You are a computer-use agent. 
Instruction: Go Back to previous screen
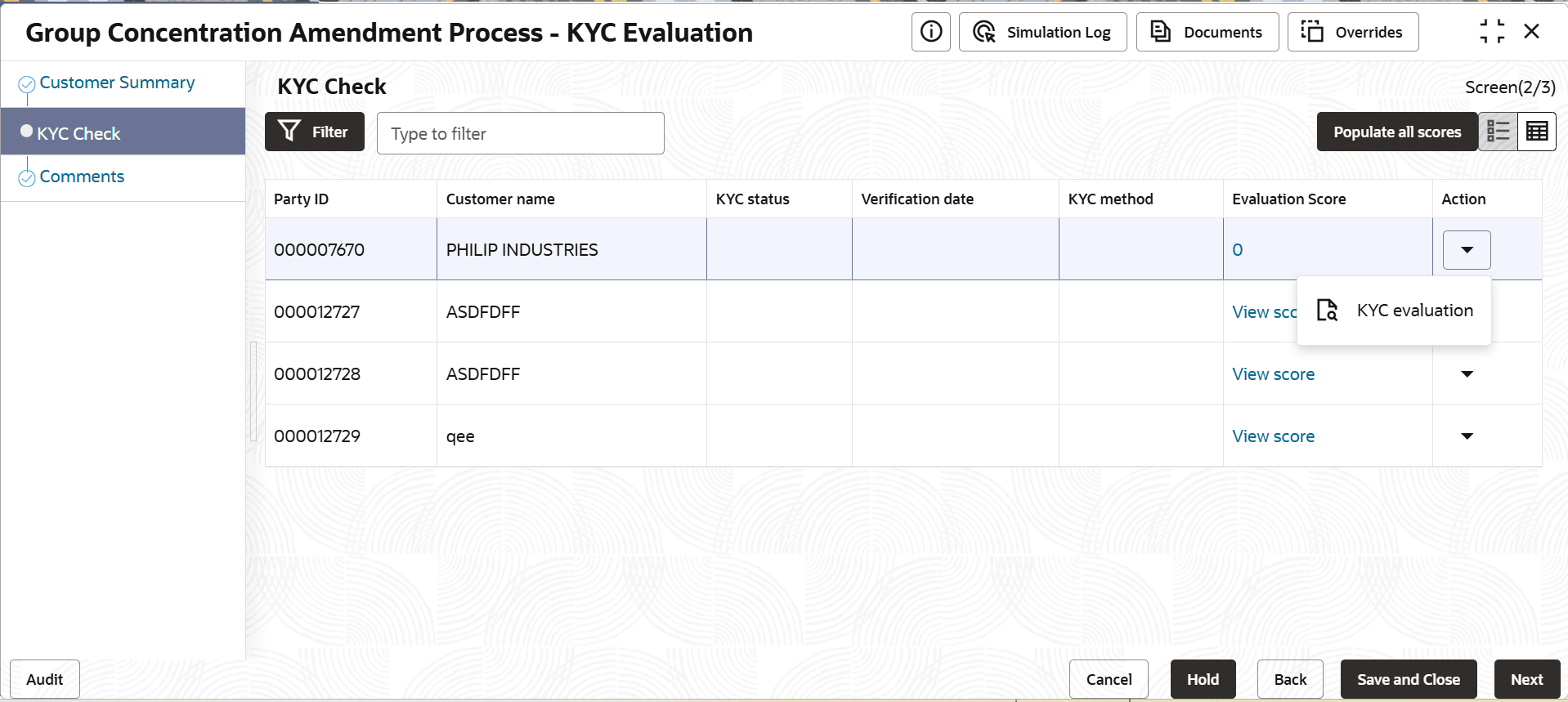[x=1290, y=679]
